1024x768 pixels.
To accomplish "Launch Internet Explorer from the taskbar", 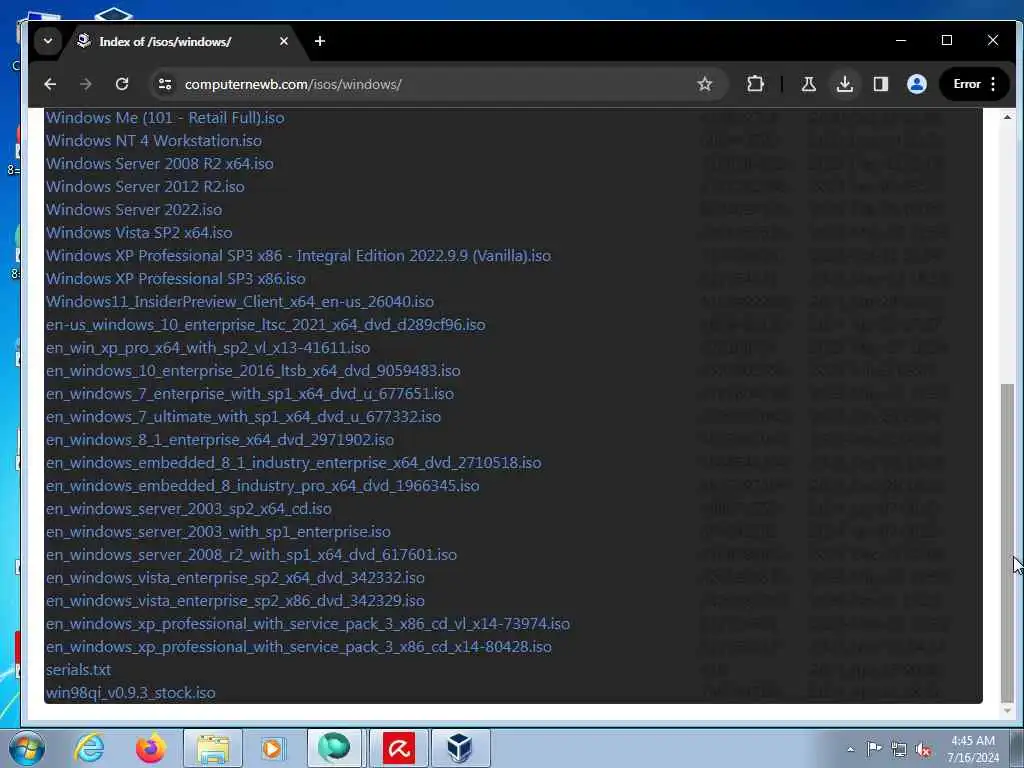I will coord(89,748).
